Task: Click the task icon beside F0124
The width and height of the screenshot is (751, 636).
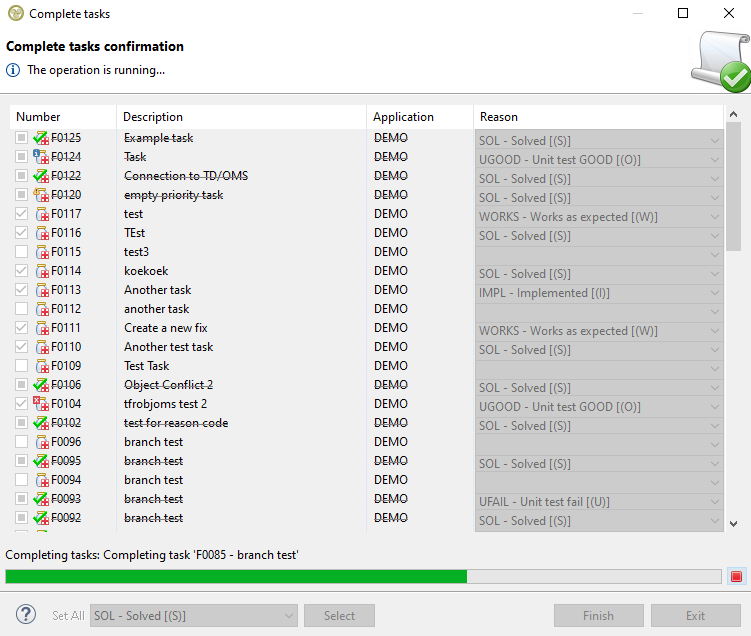Action: (41, 157)
